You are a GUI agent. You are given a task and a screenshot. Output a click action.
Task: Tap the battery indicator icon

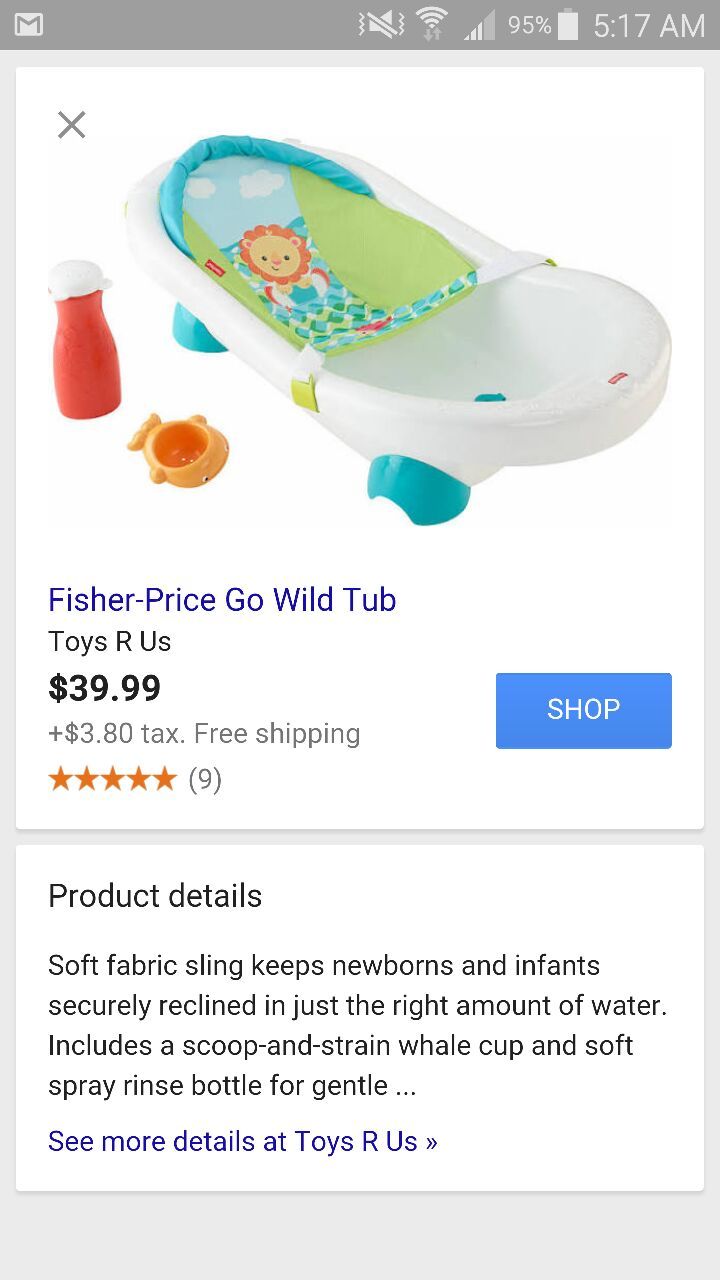pos(567,25)
